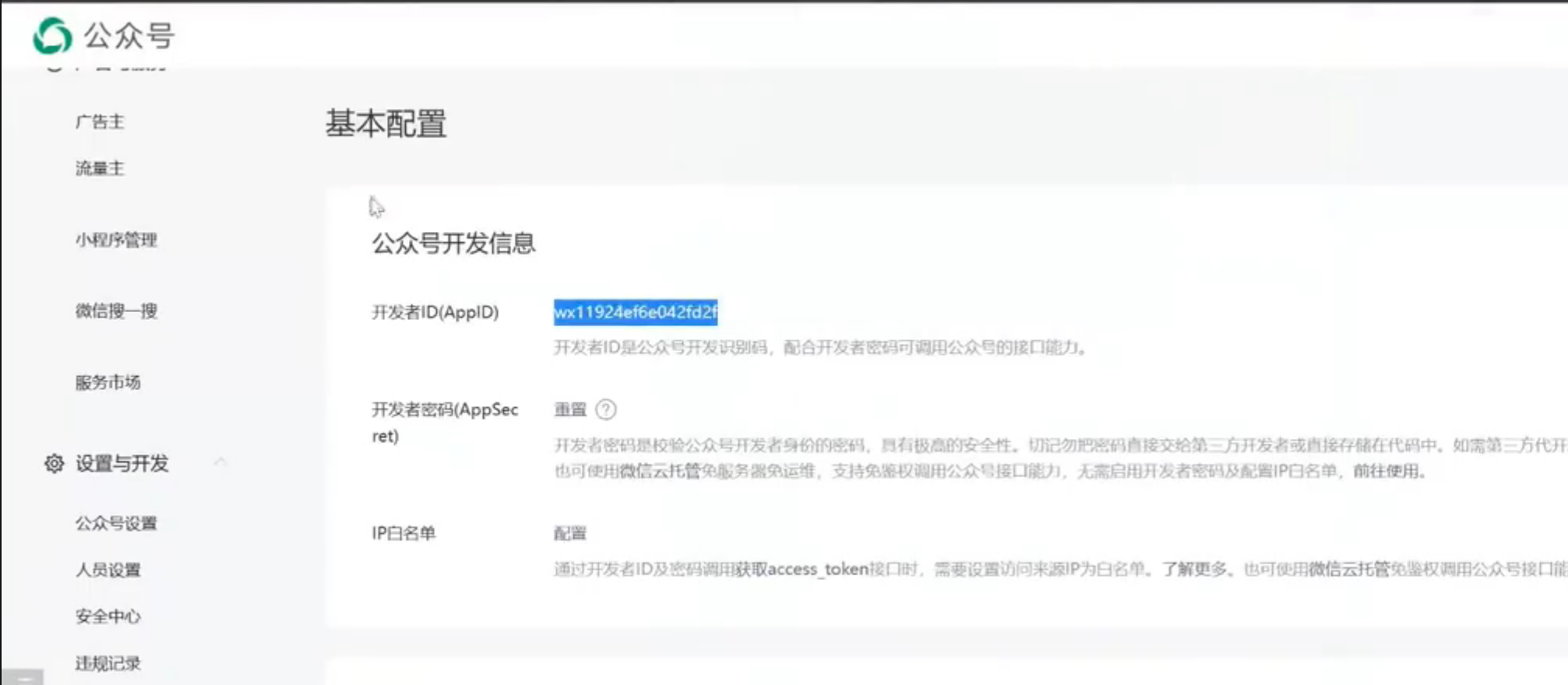Screen dimensions: 1568x685
Task: Click the IP白名单 label
Action: [403, 533]
